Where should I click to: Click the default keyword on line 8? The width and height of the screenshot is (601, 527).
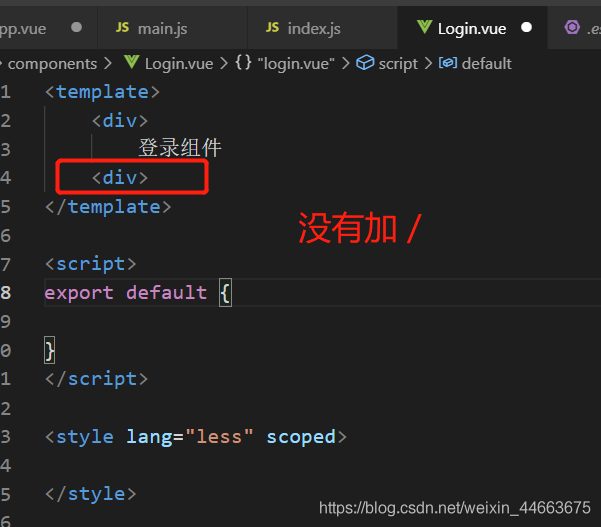167,293
